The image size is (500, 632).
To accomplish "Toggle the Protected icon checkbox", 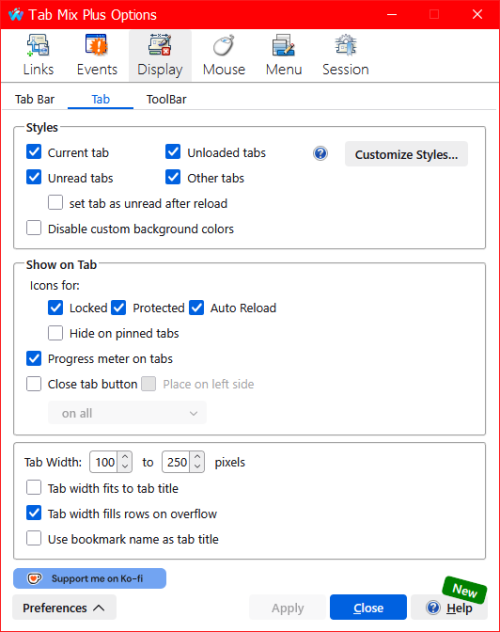I will coord(118,308).
